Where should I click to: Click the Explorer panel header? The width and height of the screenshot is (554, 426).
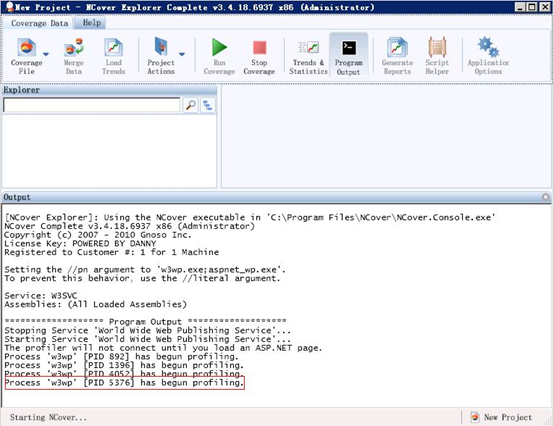[x=109, y=90]
